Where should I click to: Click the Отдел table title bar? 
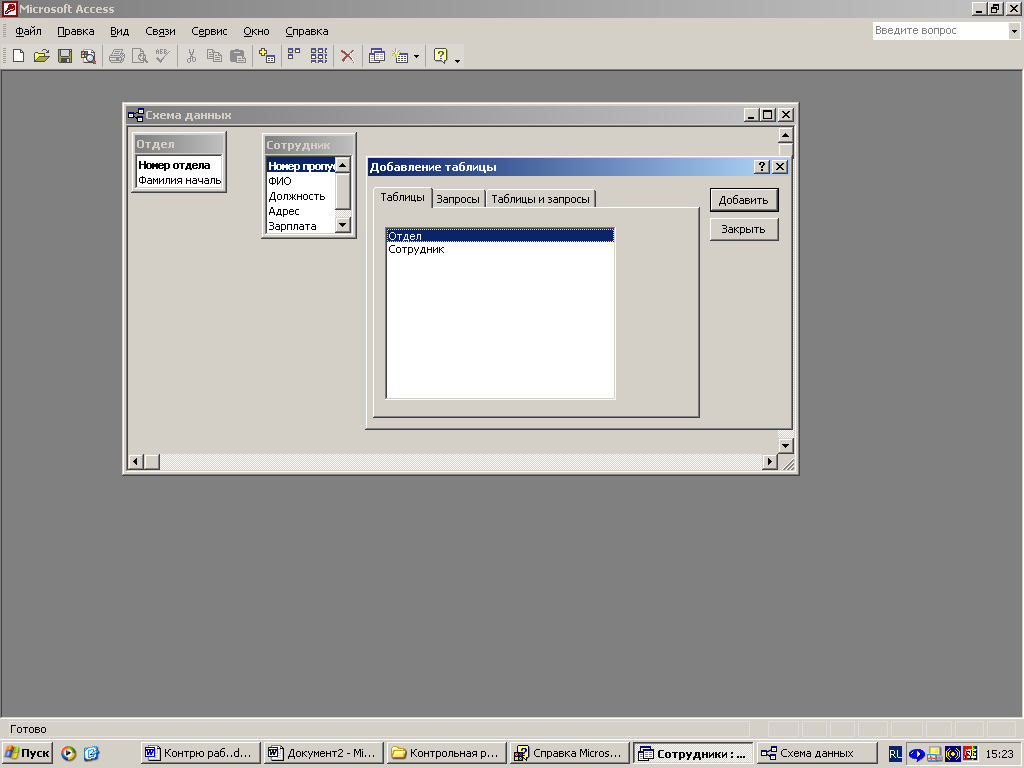coord(179,144)
